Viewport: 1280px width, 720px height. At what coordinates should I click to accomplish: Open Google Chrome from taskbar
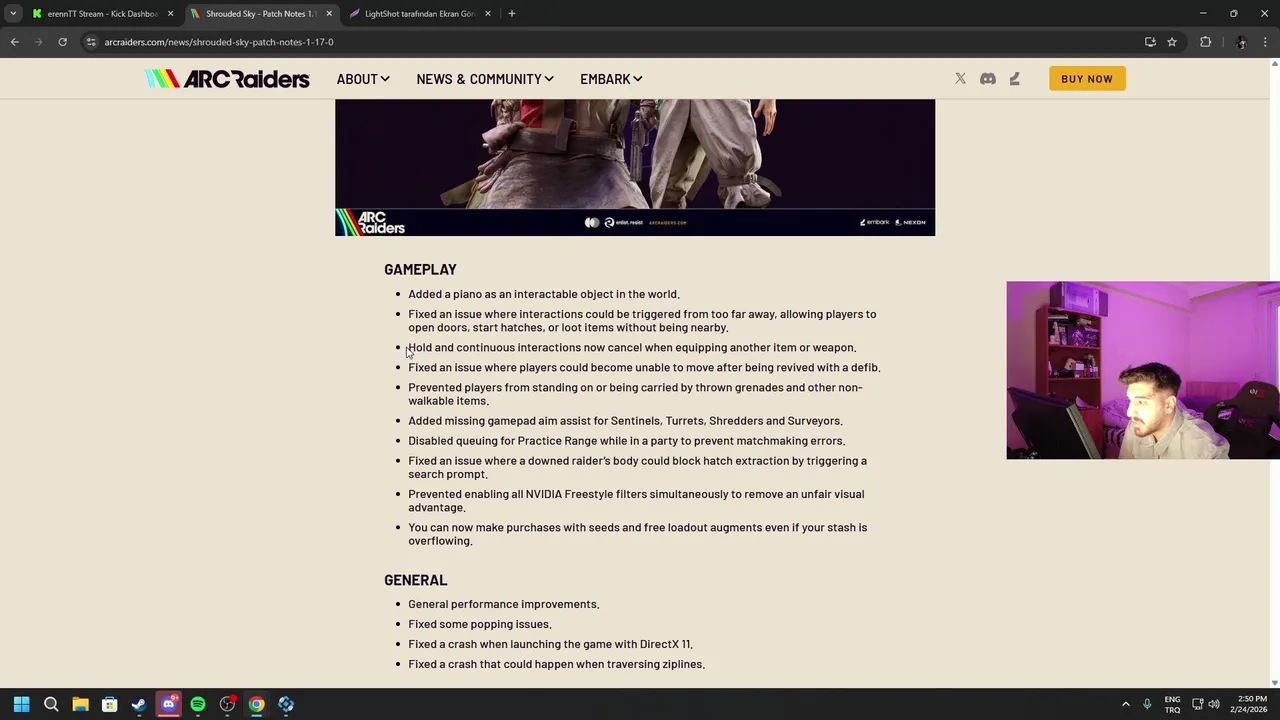coord(257,704)
